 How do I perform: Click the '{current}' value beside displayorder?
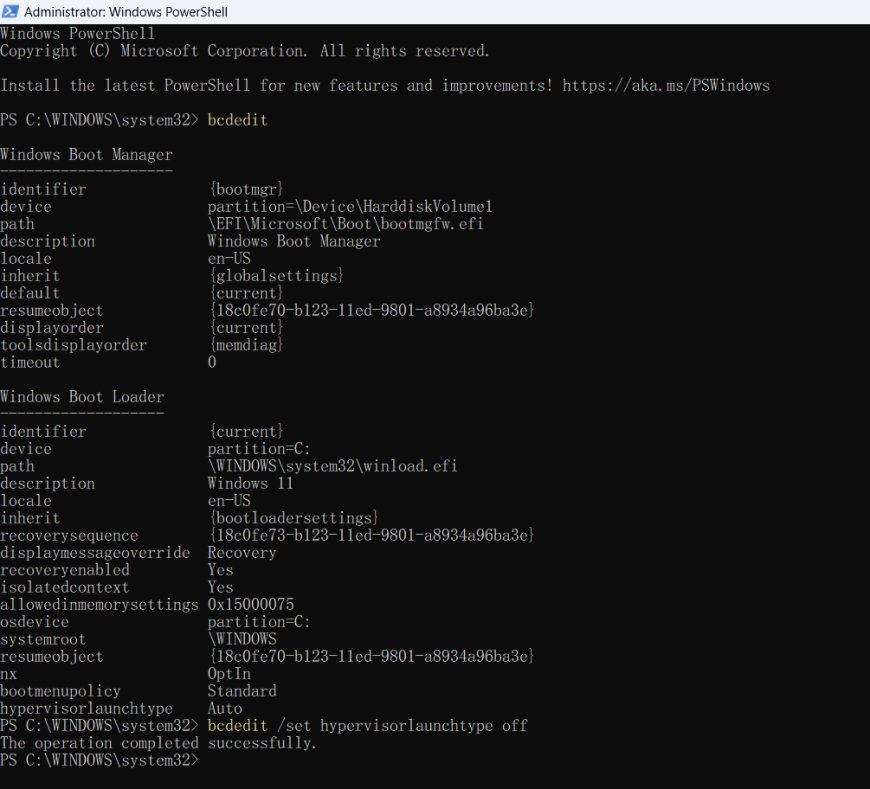(246, 327)
